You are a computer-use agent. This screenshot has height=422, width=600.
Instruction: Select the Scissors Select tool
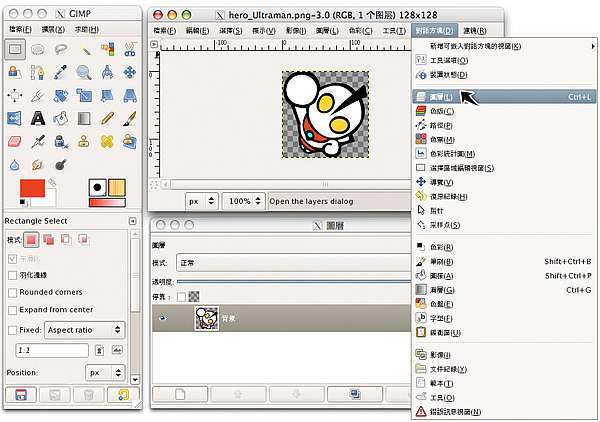[x=130, y=49]
